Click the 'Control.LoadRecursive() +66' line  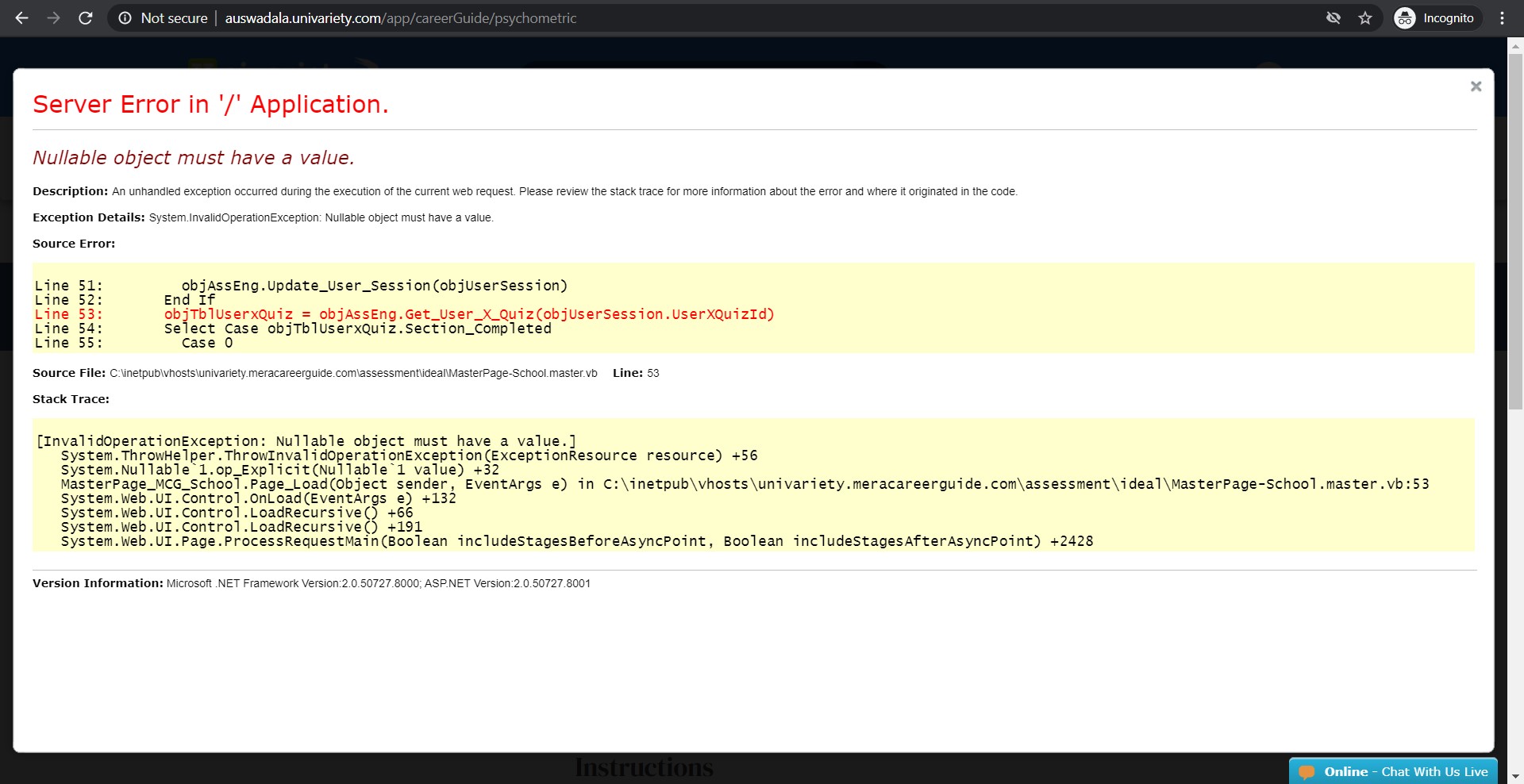(237, 513)
